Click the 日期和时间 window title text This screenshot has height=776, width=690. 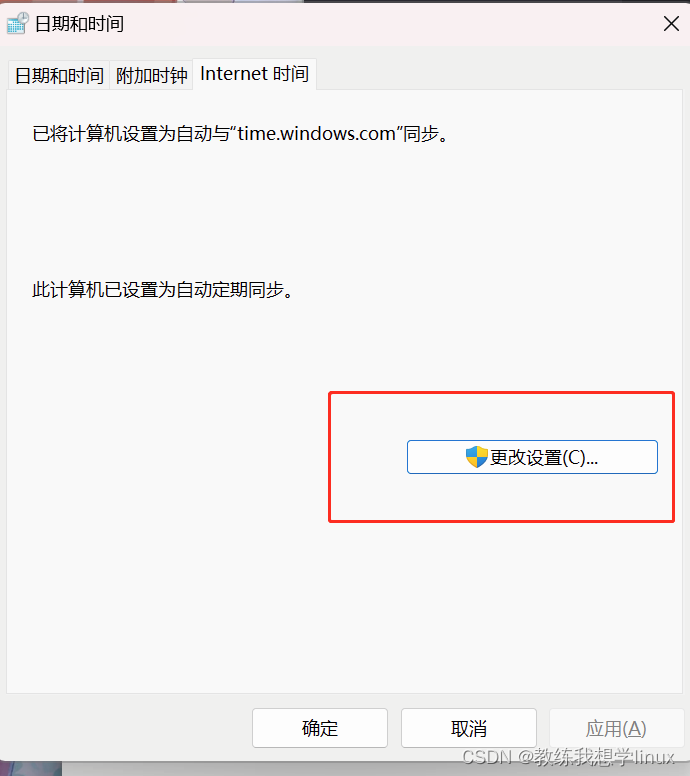[79, 24]
